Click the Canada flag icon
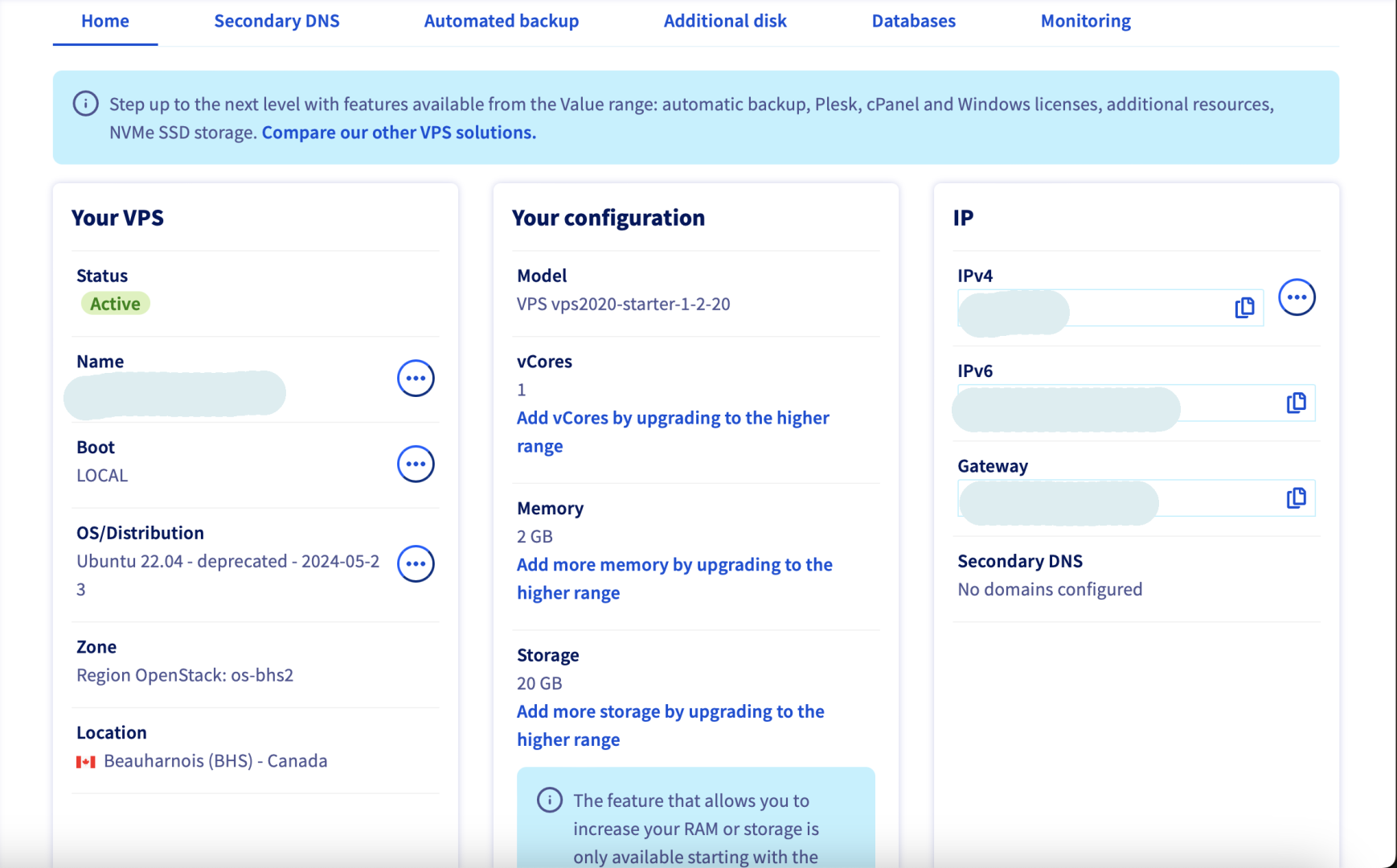This screenshot has height=868, width=1397. pos(86,762)
